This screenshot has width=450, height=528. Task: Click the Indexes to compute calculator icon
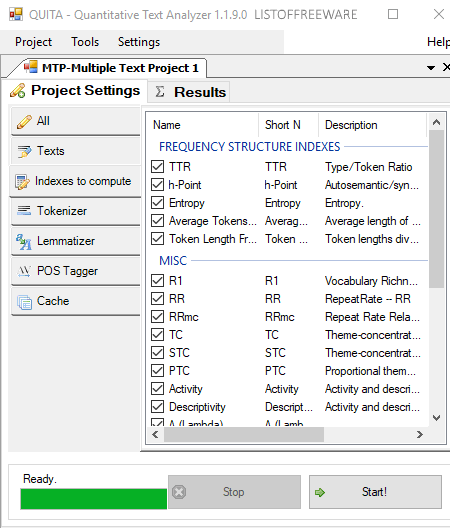point(23,182)
